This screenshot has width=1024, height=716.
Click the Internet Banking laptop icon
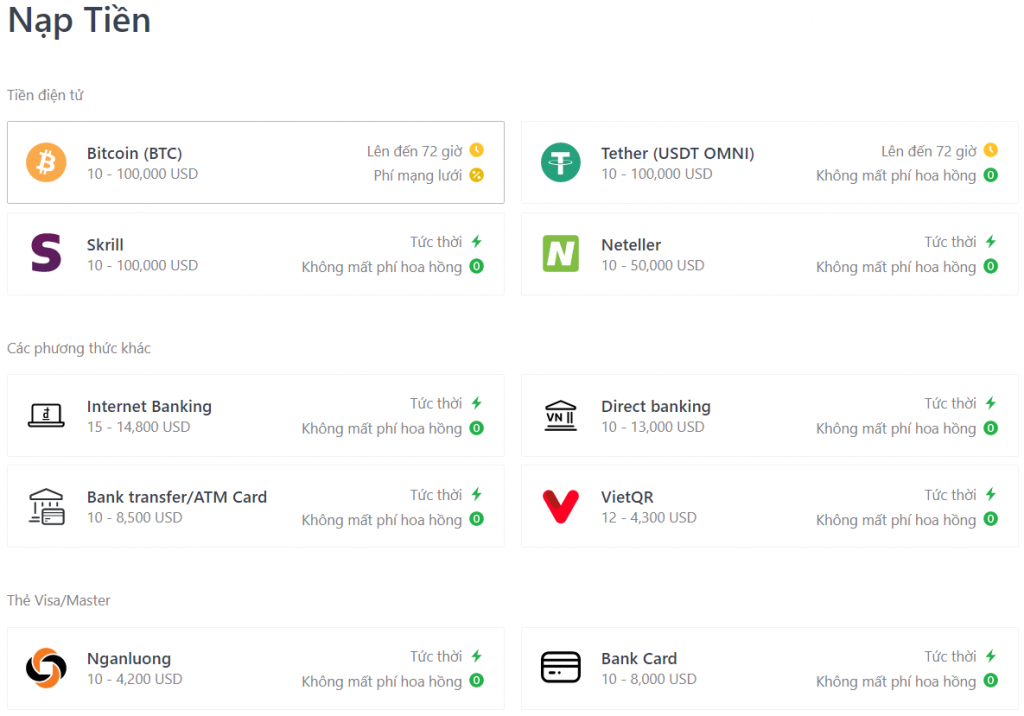tap(46, 415)
